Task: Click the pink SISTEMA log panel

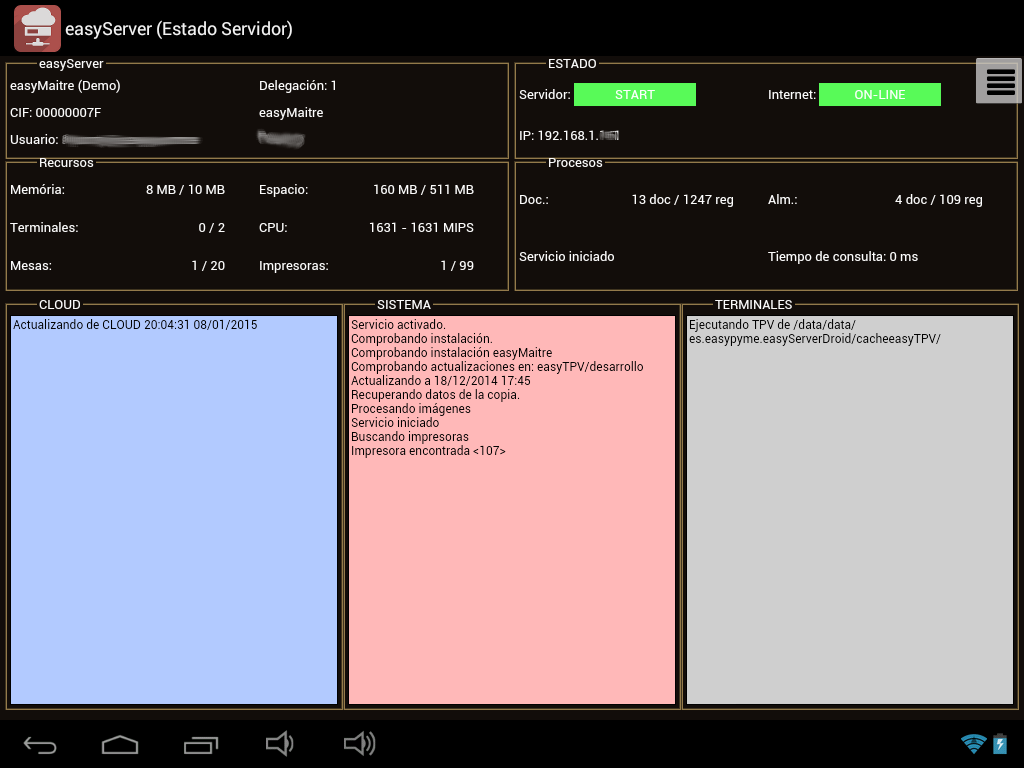Action: click(512, 510)
